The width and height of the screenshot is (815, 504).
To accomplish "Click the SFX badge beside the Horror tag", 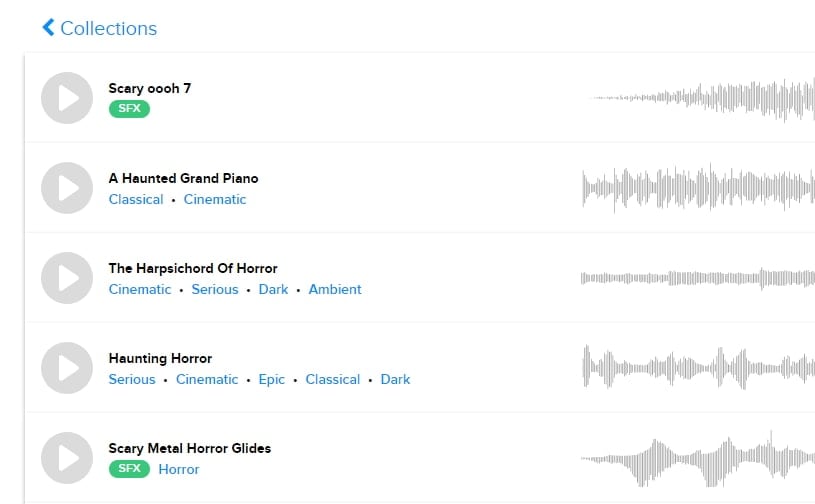I will point(129,469).
